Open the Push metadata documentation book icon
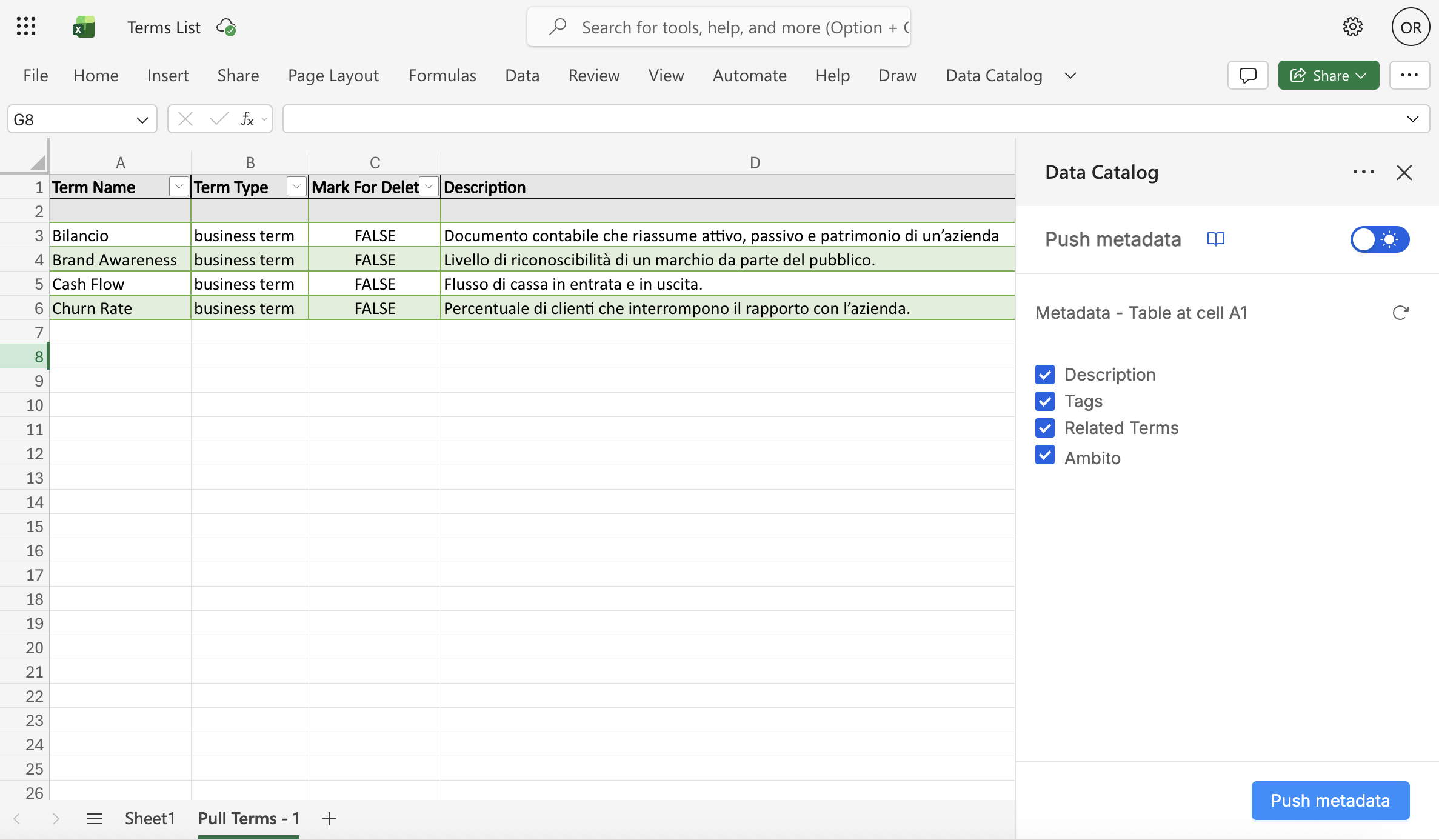Image resolution: width=1439 pixels, height=840 pixels. (1215, 239)
